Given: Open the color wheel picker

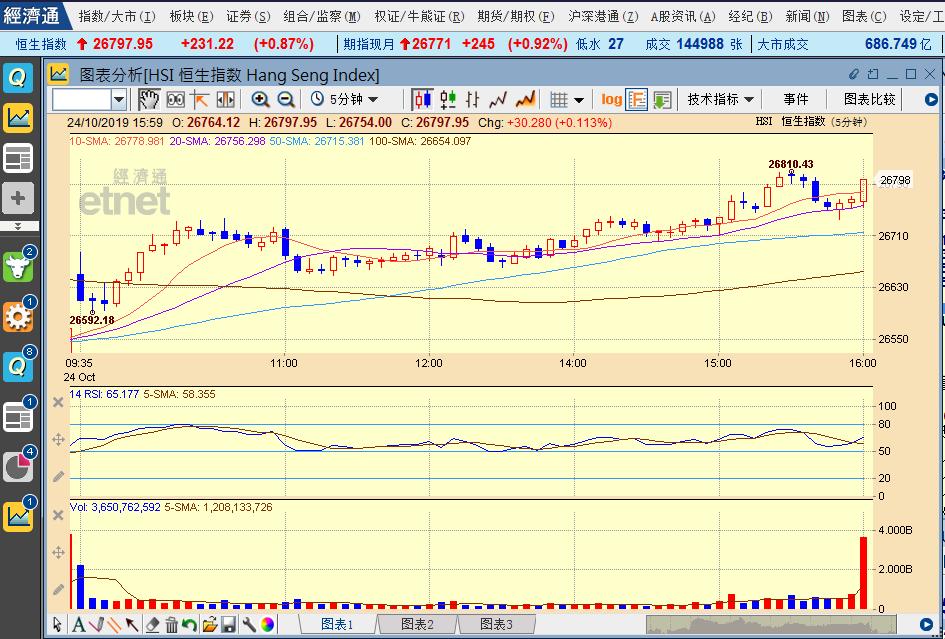Looking at the screenshot, I should tap(267, 625).
